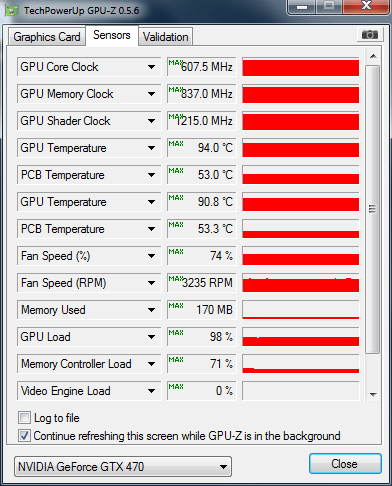Click the 53.0 °C PCB temperature reading
This screenshot has height=486, width=392.
[x=202, y=175]
